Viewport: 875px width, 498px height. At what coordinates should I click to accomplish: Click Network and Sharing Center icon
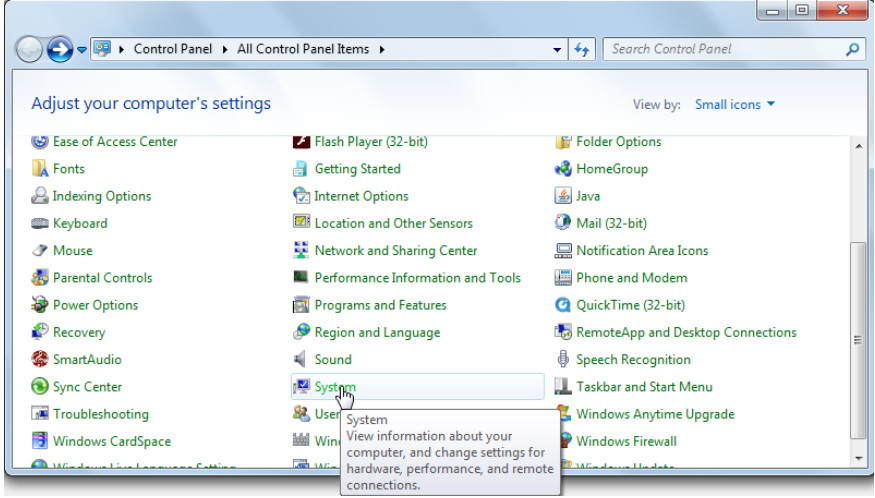[301, 251]
